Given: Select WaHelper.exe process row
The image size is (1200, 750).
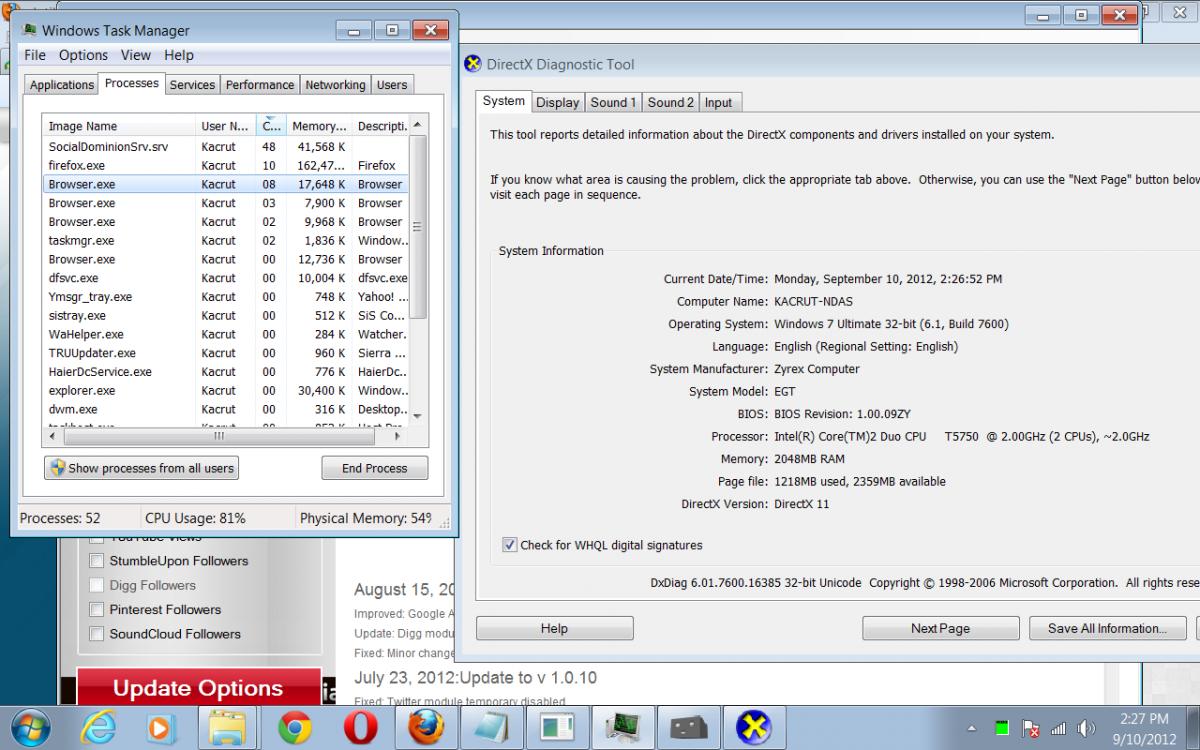Looking at the screenshot, I should click(225, 334).
